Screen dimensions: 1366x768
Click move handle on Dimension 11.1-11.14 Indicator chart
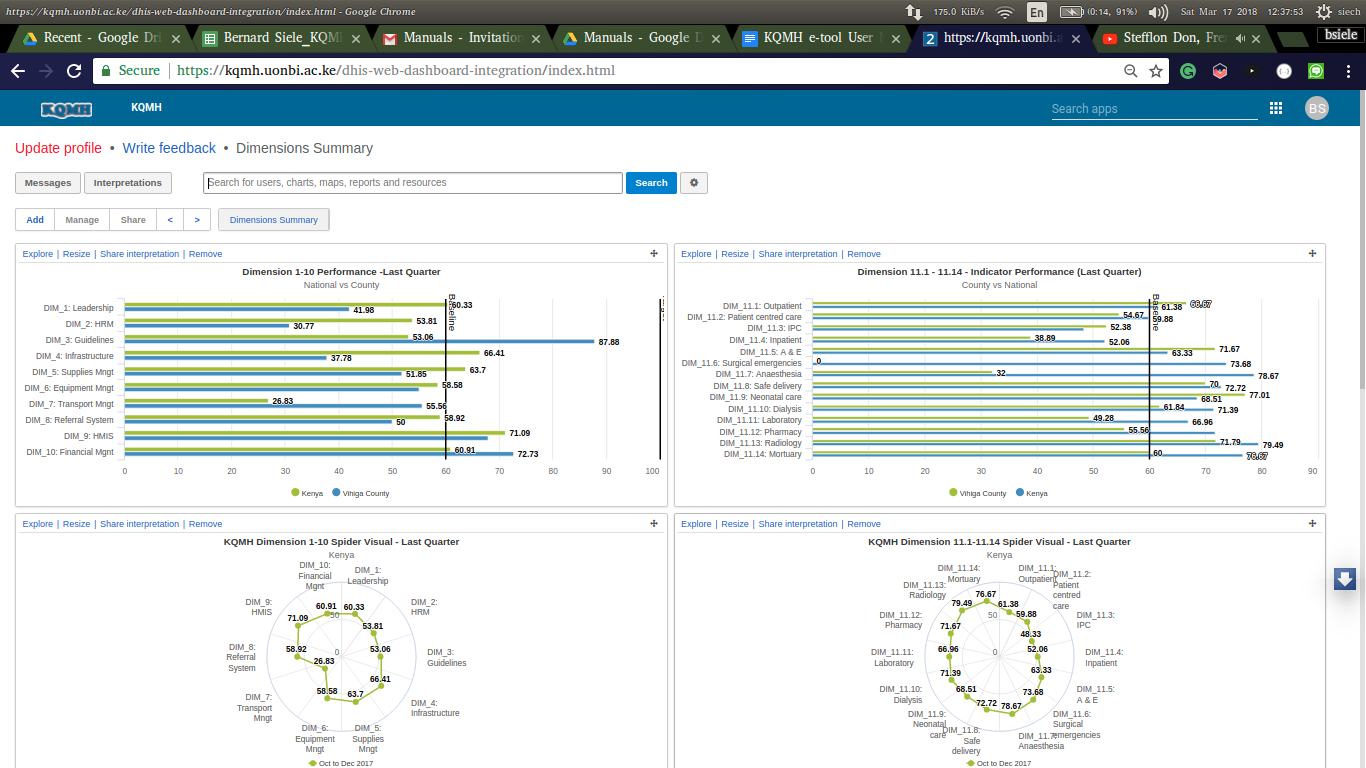[1312, 254]
